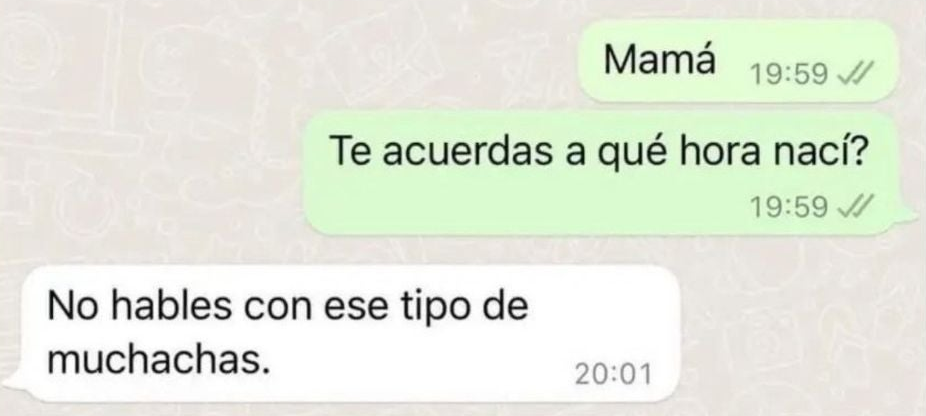Click the 19:59 timestamp beside Mamá
Screen dimensions: 926x416
(x=788, y=75)
